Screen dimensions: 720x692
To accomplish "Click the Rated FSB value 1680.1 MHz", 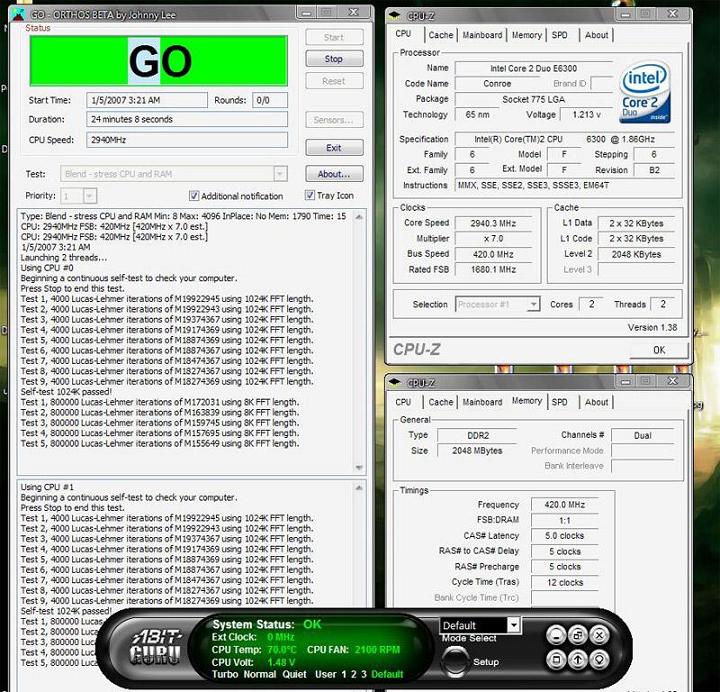I will [x=493, y=270].
